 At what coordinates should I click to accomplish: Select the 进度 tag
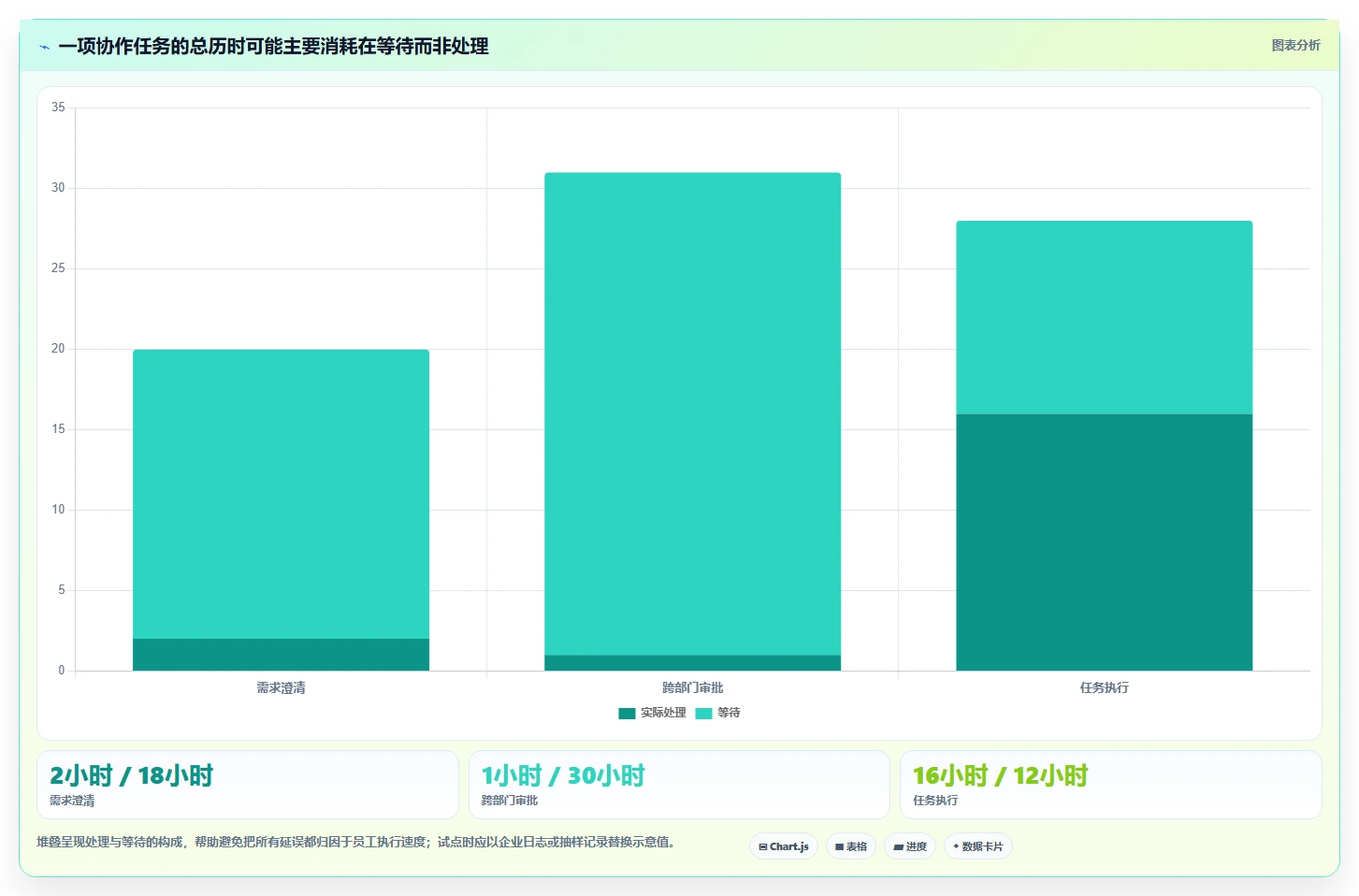tap(910, 846)
